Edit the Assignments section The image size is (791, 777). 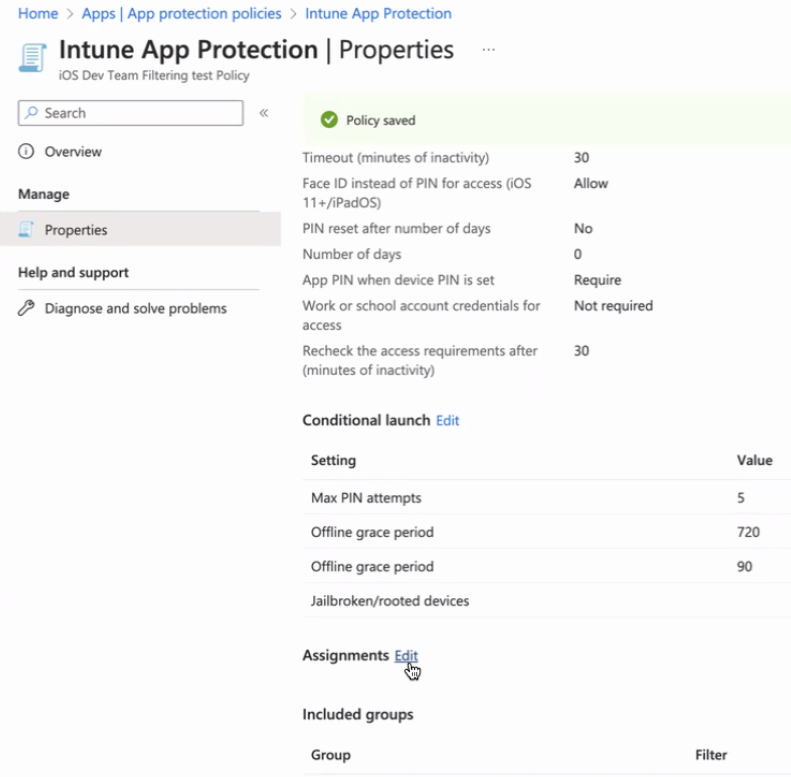pyautogui.click(x=406, y=655)
